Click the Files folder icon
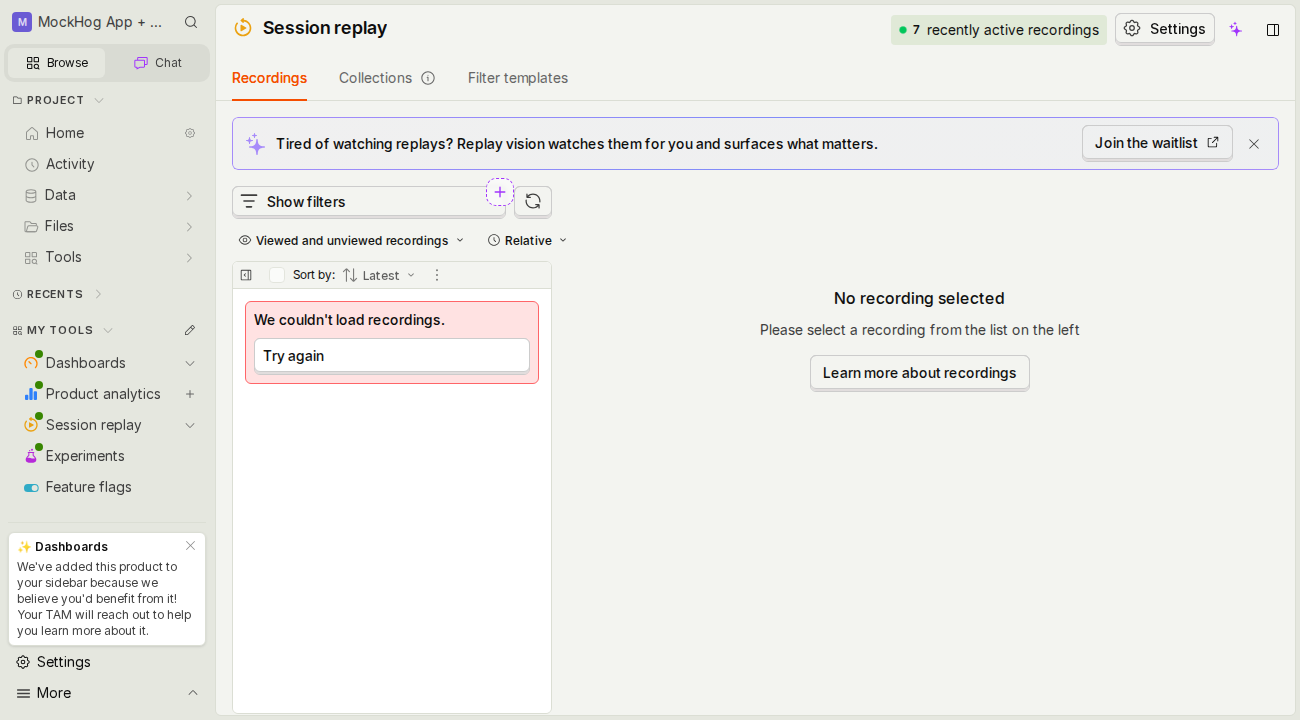This screenshot has height=720, width=1300. pos(32,226)
